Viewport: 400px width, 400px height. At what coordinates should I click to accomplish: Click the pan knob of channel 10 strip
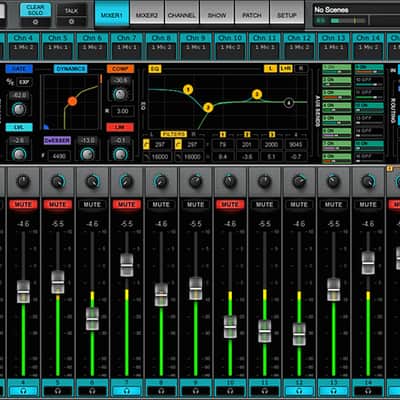click(230, 181)
